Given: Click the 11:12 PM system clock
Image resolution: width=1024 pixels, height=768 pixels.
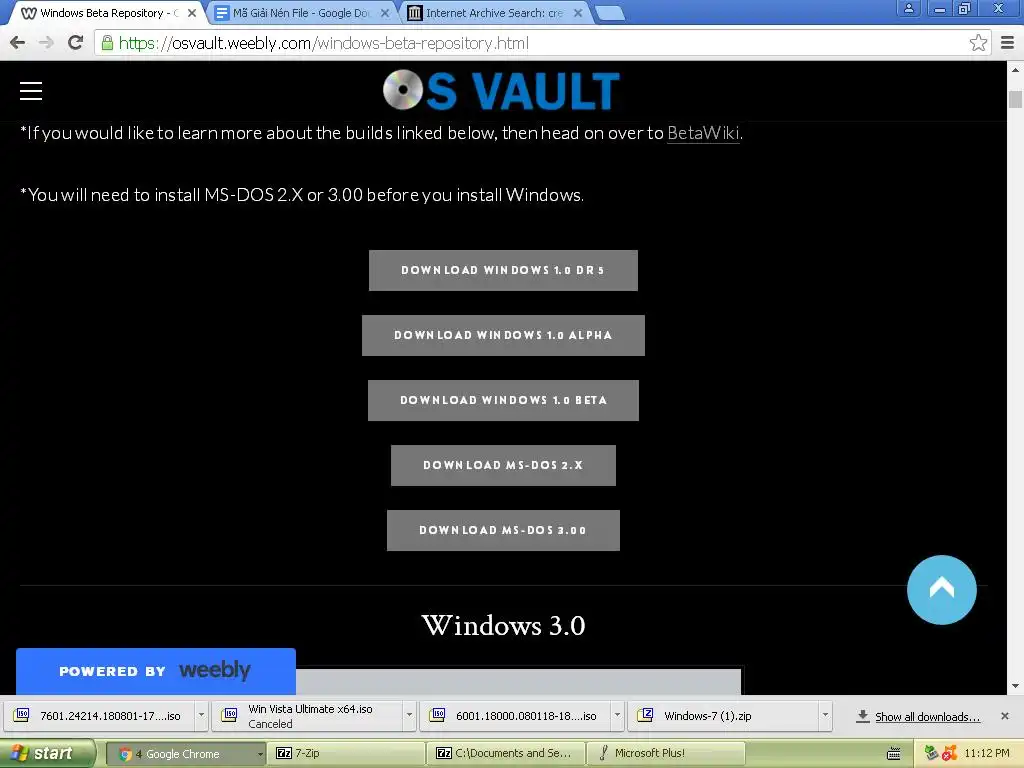Looking at the screenshot, I should [x=986, y=753].
